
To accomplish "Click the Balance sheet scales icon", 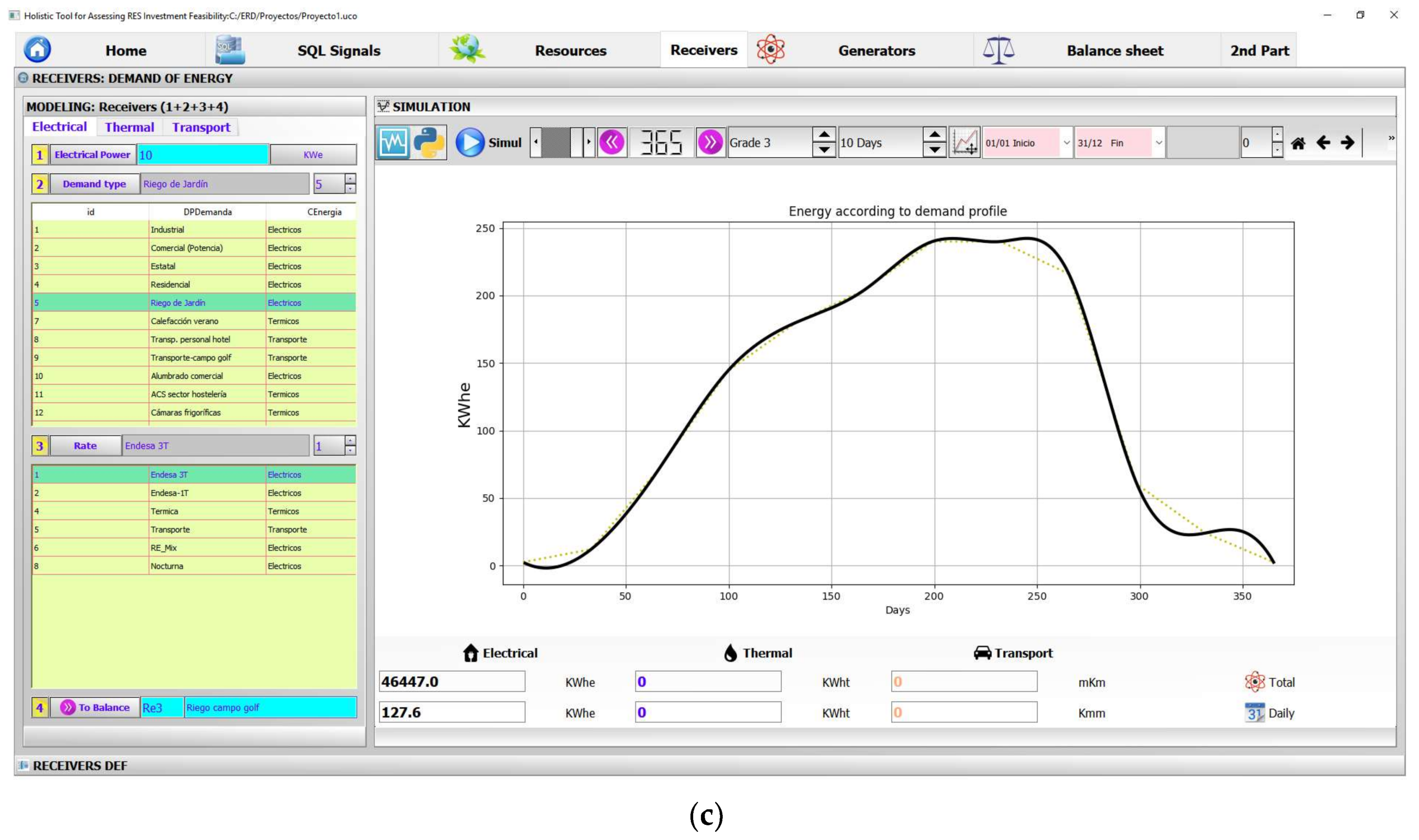I will [x=998, y=50].
